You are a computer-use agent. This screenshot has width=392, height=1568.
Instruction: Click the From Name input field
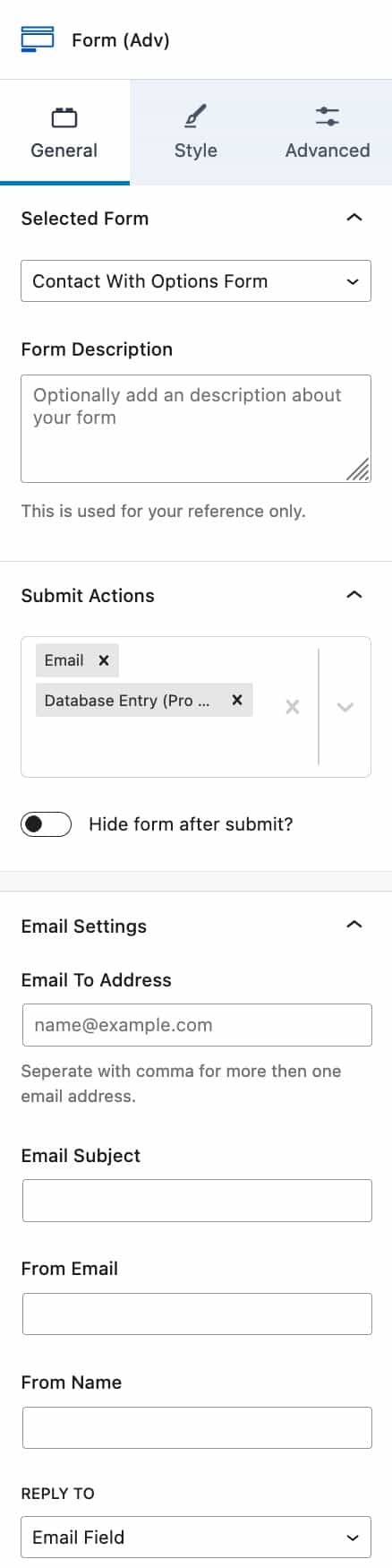click(x=197, y=1427)
